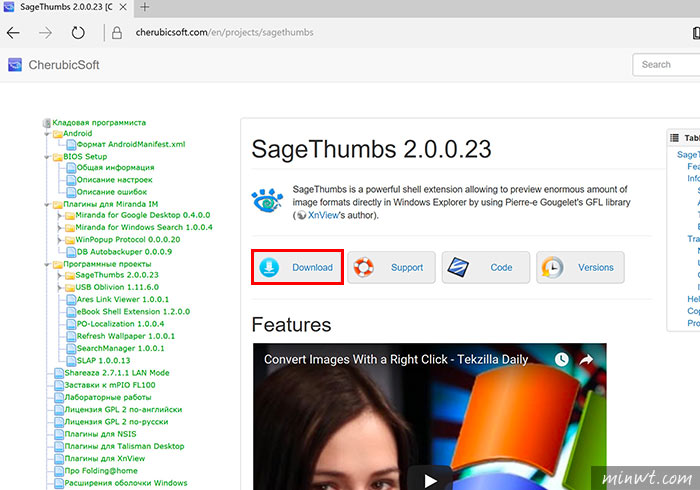Open DB Autobackuper 0.0.0.9 page
The image size is (700, 490).
coord(124,252)
